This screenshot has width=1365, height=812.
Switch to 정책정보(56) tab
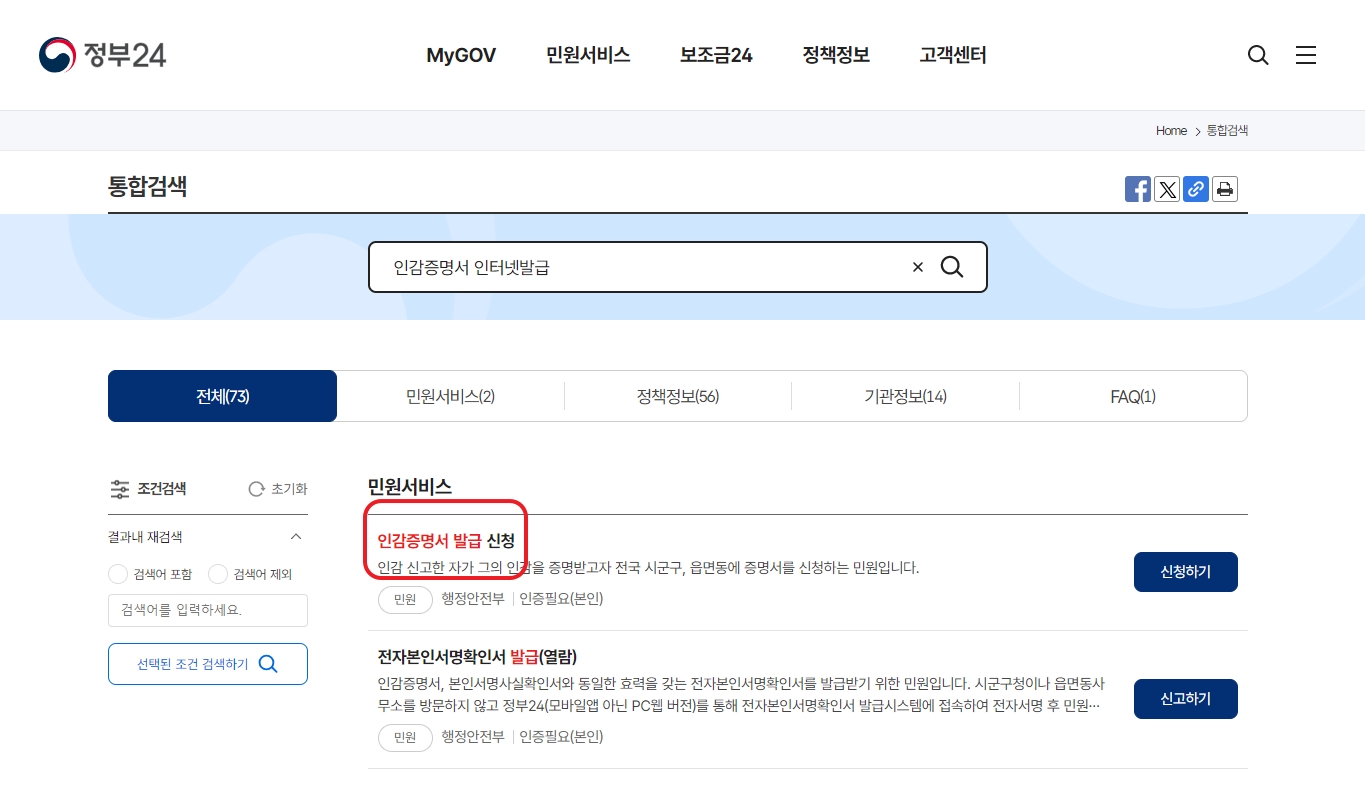tap(678, 396)
